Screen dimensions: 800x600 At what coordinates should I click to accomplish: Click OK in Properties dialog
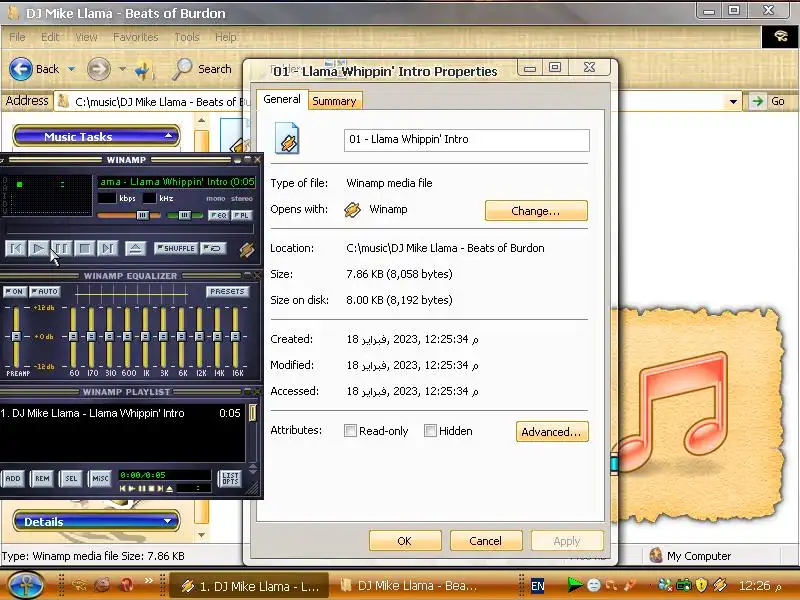tap(405, 541)
